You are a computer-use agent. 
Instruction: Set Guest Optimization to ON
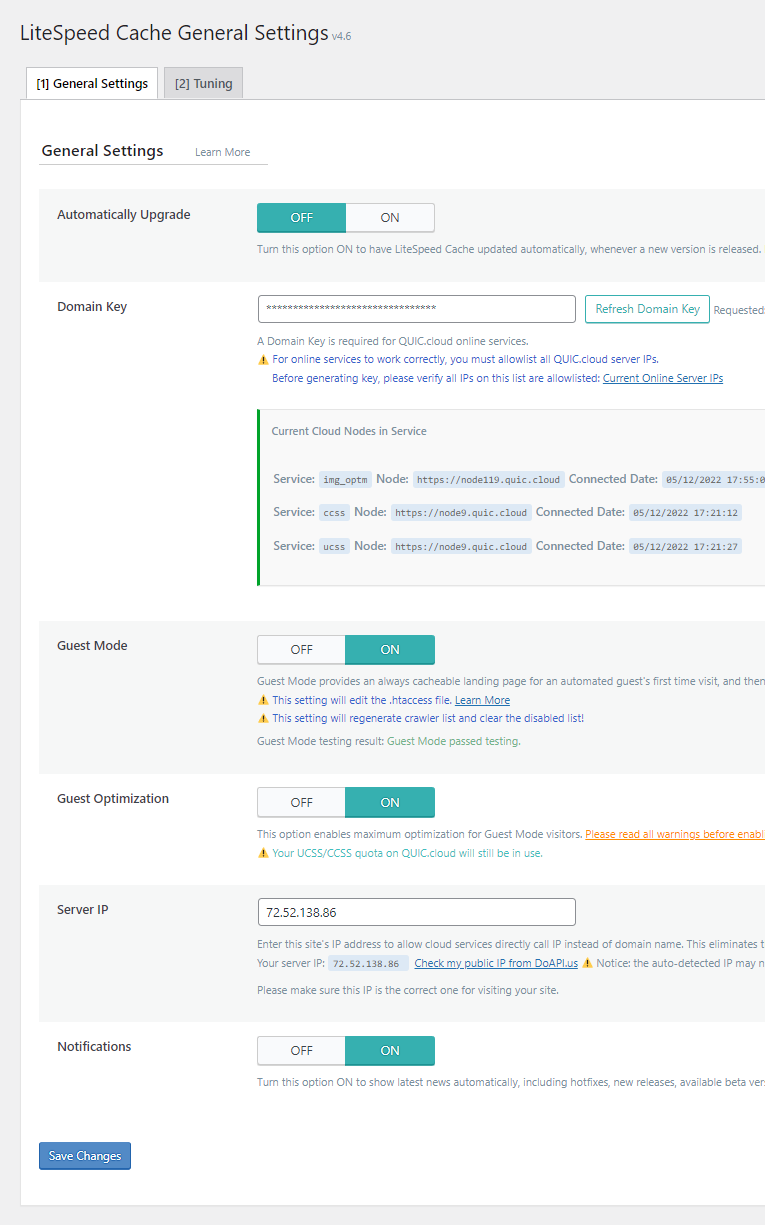tap(390, 802)
